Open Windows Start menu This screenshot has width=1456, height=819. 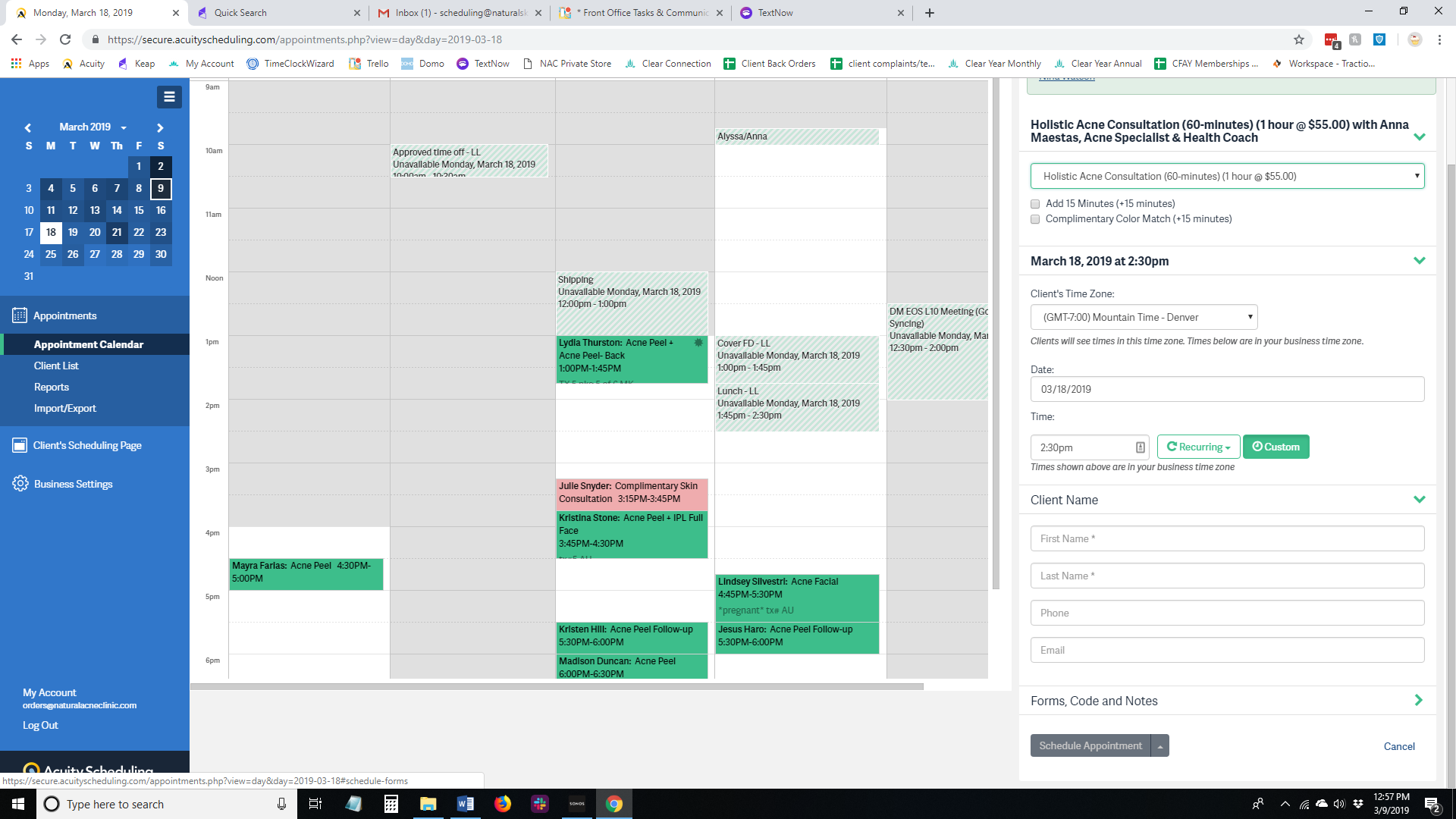point(18,804)
